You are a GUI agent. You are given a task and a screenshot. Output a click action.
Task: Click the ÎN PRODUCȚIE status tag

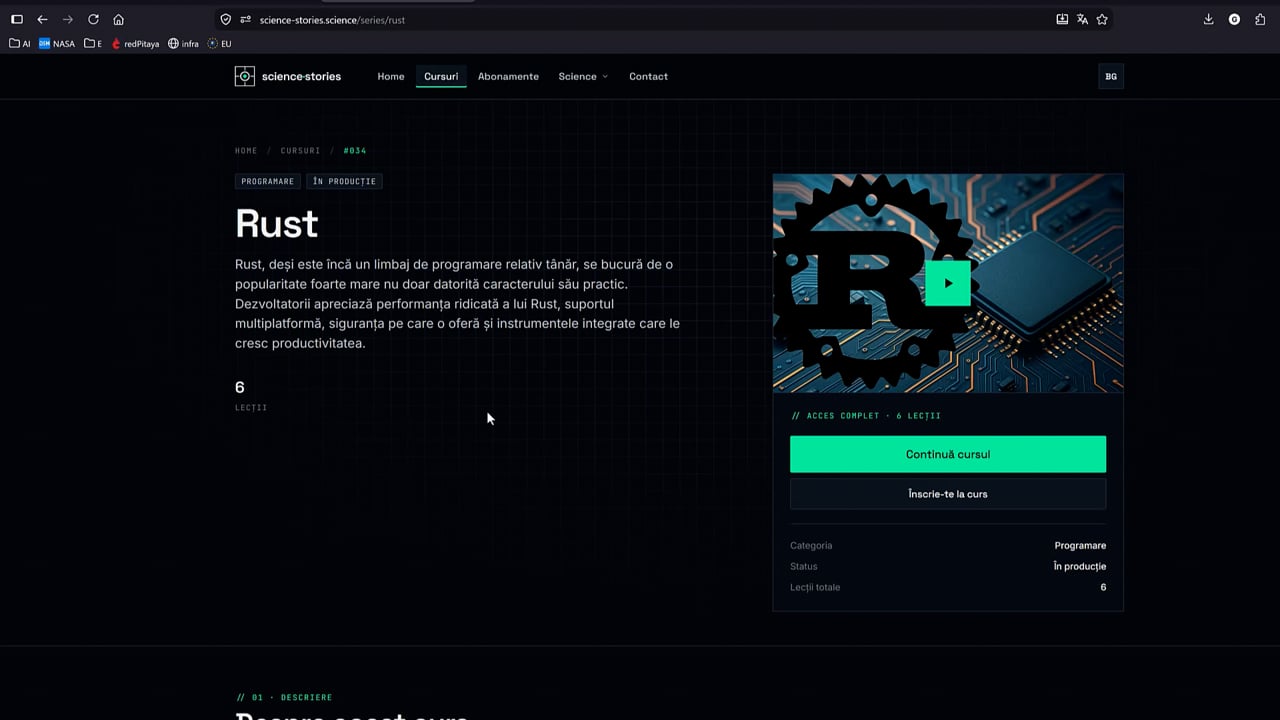(344, 181)
